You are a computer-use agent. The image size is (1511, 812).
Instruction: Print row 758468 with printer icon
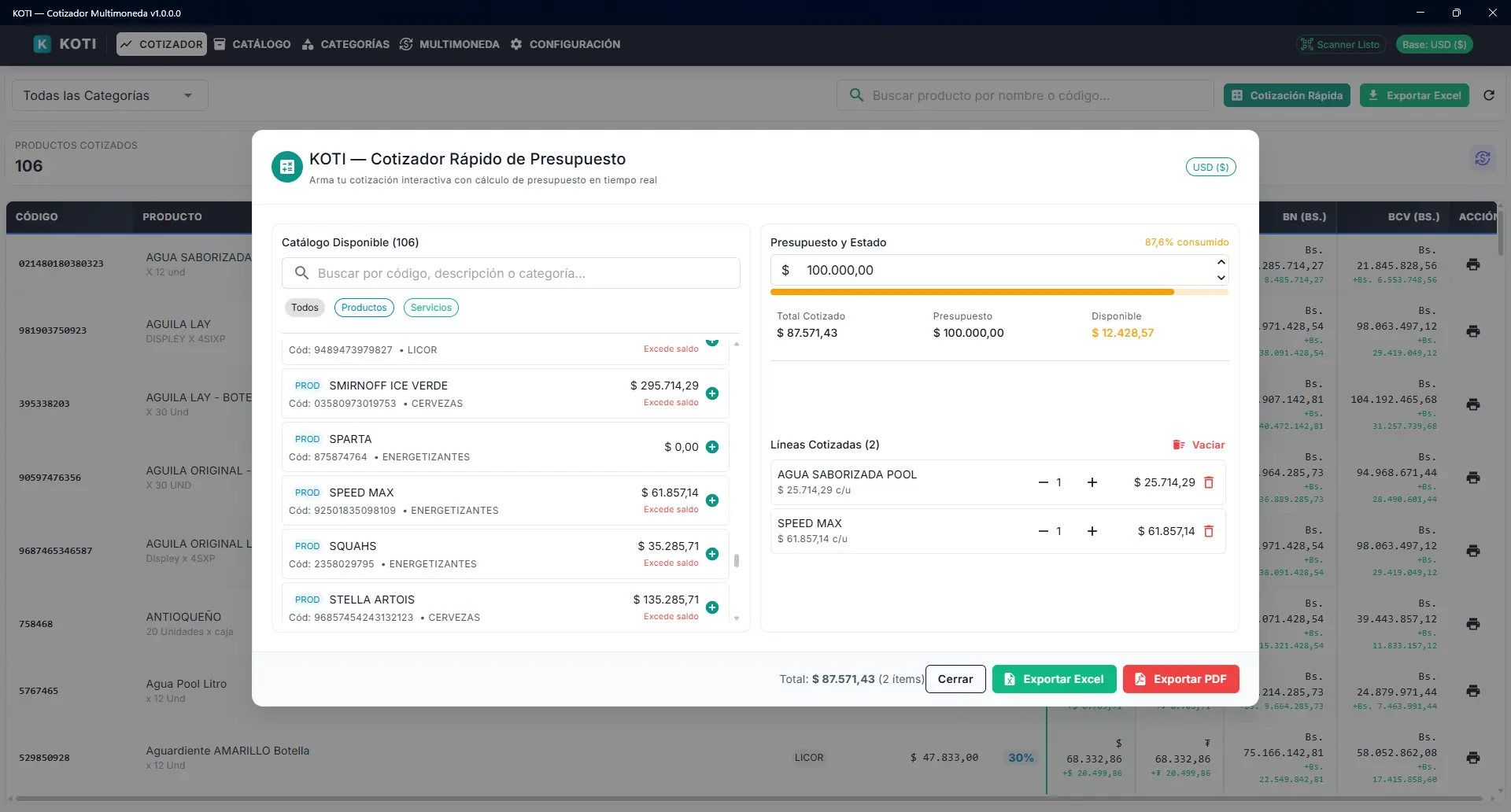pos(1473,624)
